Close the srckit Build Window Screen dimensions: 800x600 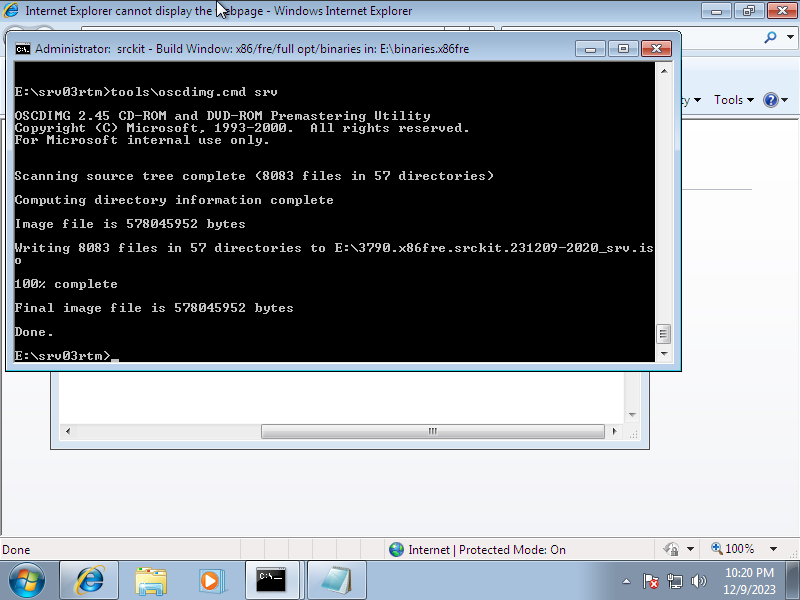tap(656, 49)
